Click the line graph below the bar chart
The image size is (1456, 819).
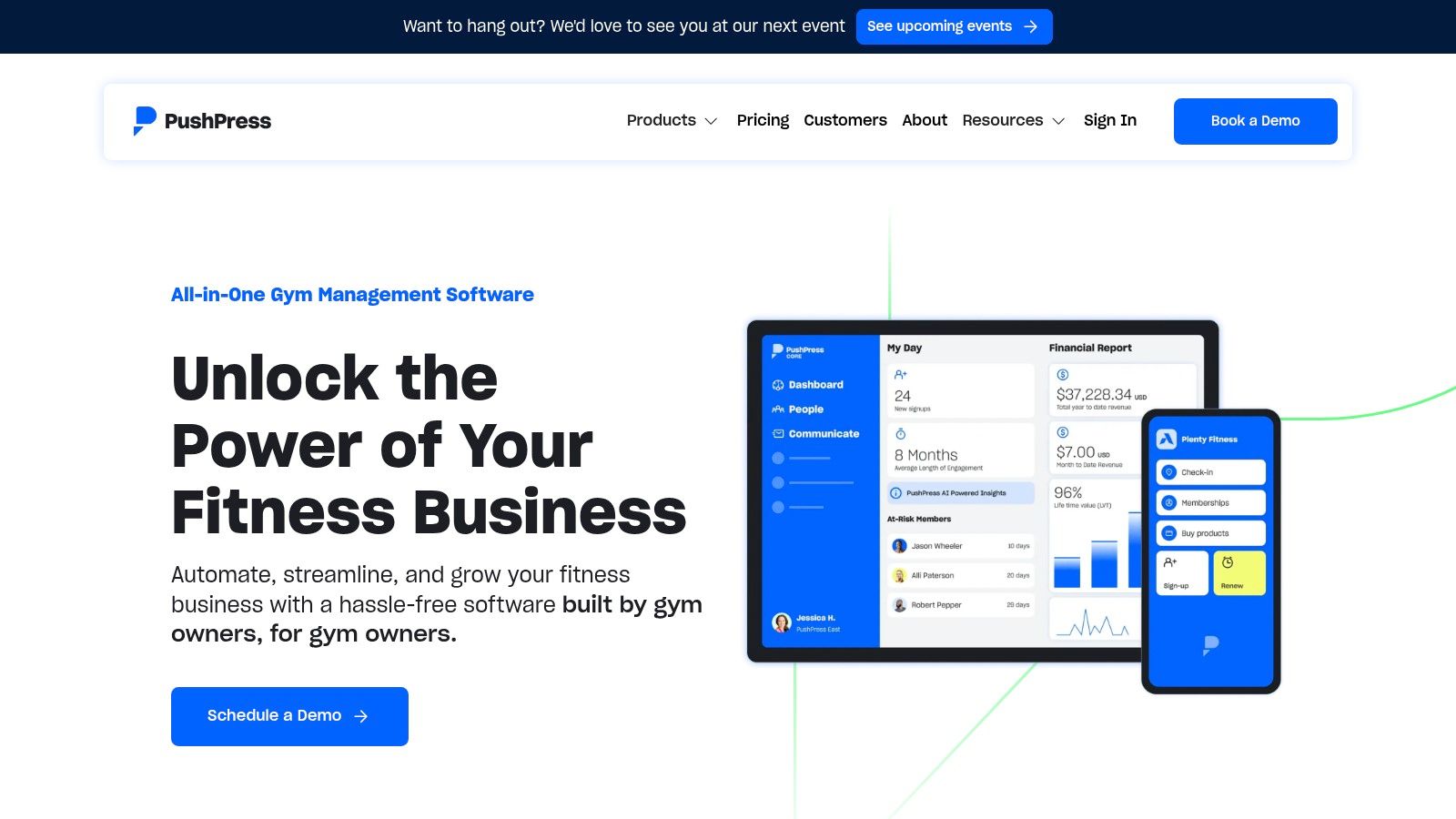[1091, 623]
